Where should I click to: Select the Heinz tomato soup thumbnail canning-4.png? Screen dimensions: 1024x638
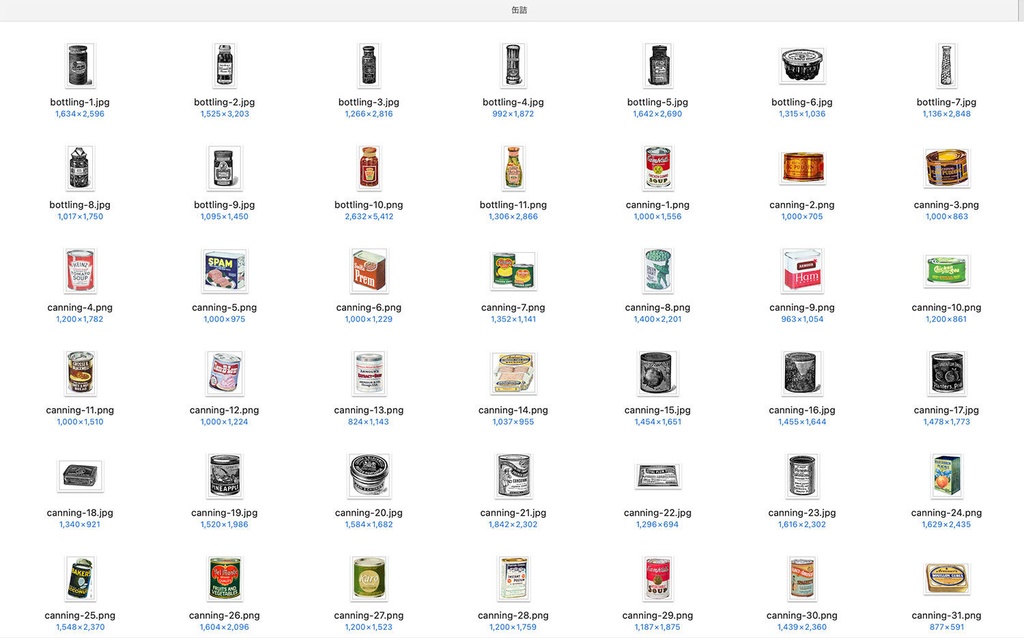80,271
